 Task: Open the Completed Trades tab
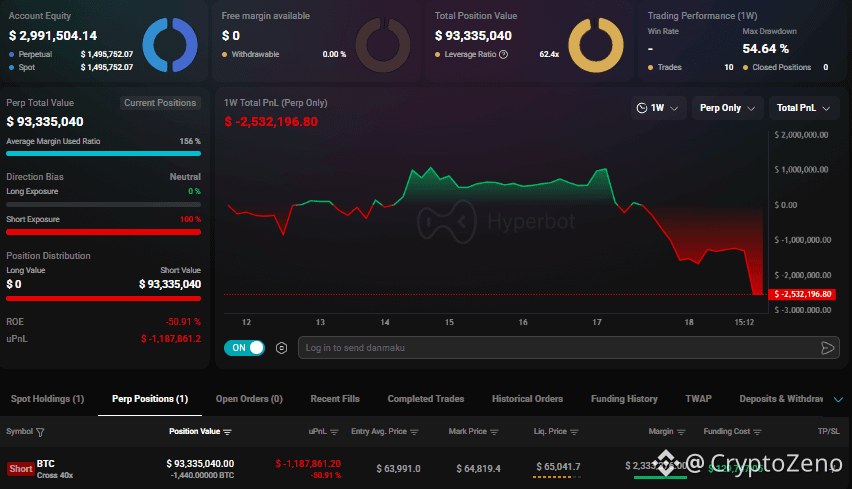426,399
